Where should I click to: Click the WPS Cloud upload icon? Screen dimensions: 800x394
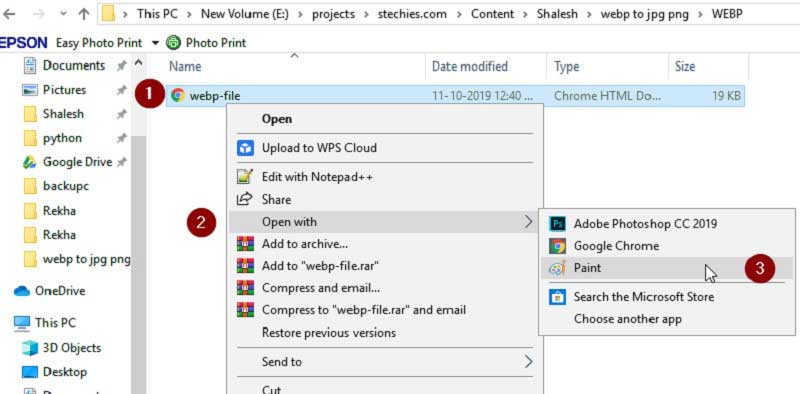pos(245,148)
